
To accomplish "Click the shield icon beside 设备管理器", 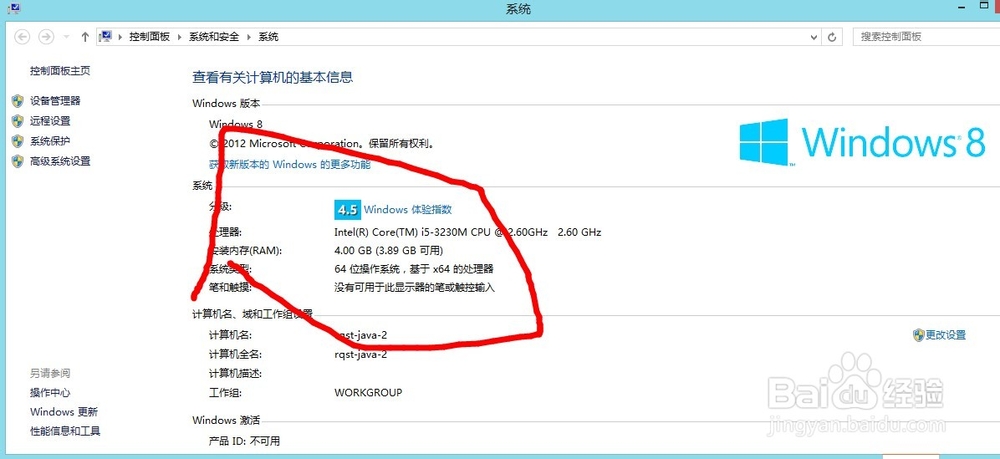I will pos(18,101).
